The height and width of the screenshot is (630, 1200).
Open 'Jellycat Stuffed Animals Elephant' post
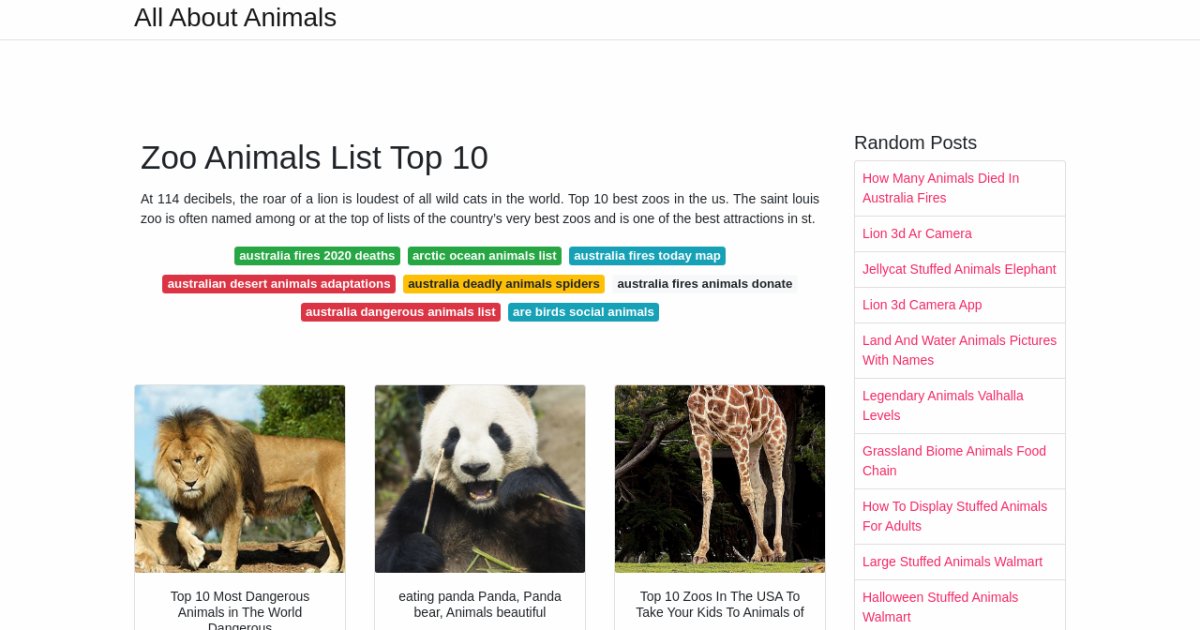(959, 269)
